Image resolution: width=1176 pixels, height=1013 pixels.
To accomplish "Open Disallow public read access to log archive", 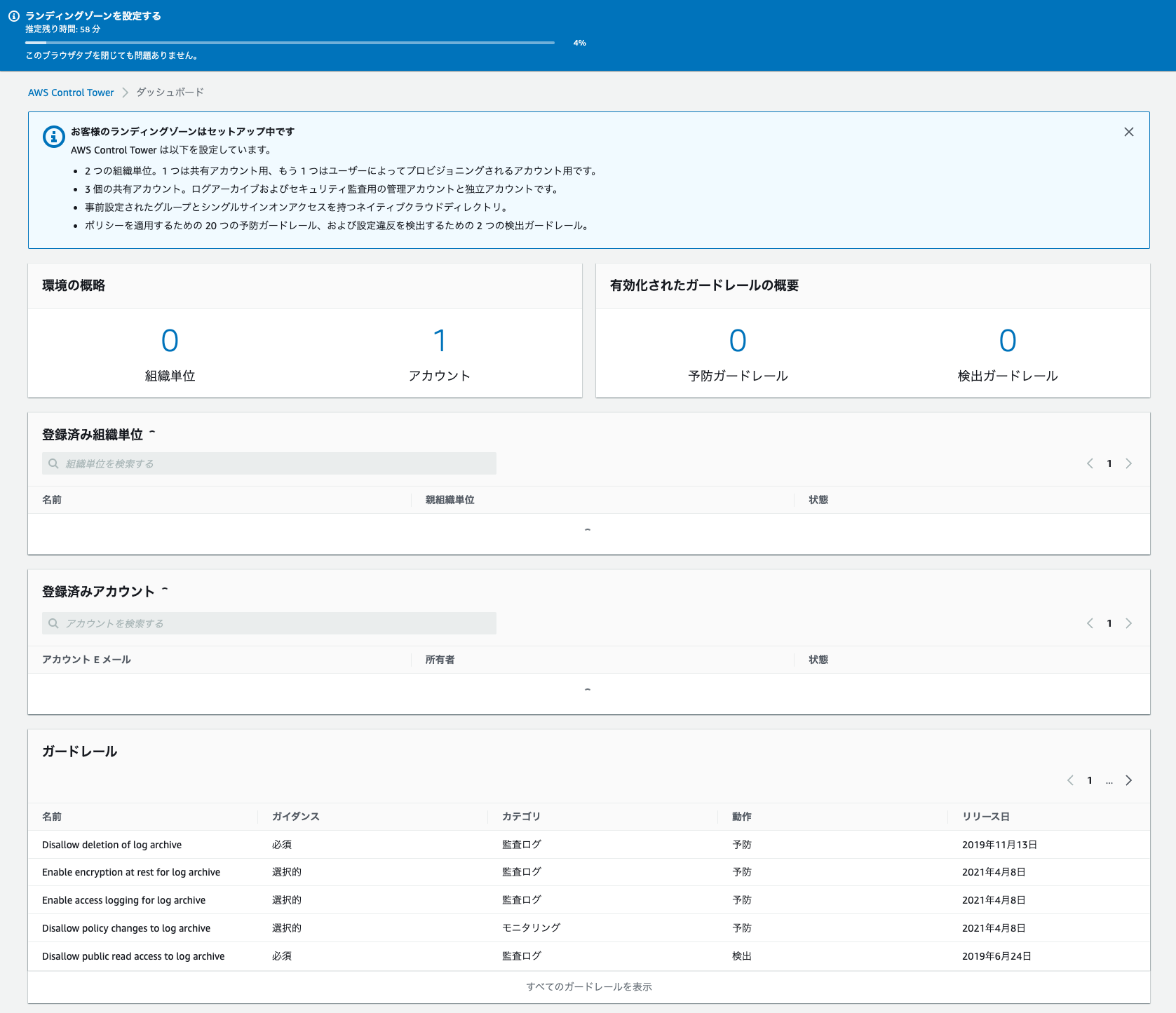I will click(133, 956).
